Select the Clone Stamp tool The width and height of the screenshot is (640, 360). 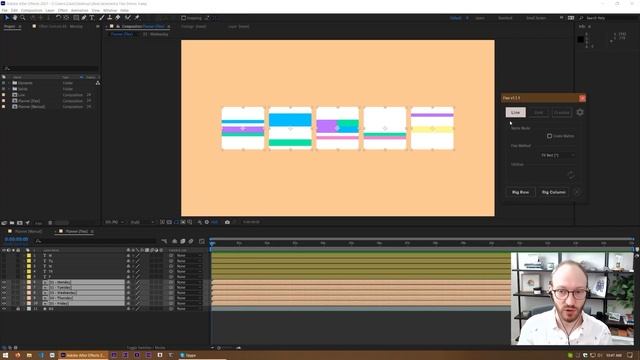(x=109, y=18)
